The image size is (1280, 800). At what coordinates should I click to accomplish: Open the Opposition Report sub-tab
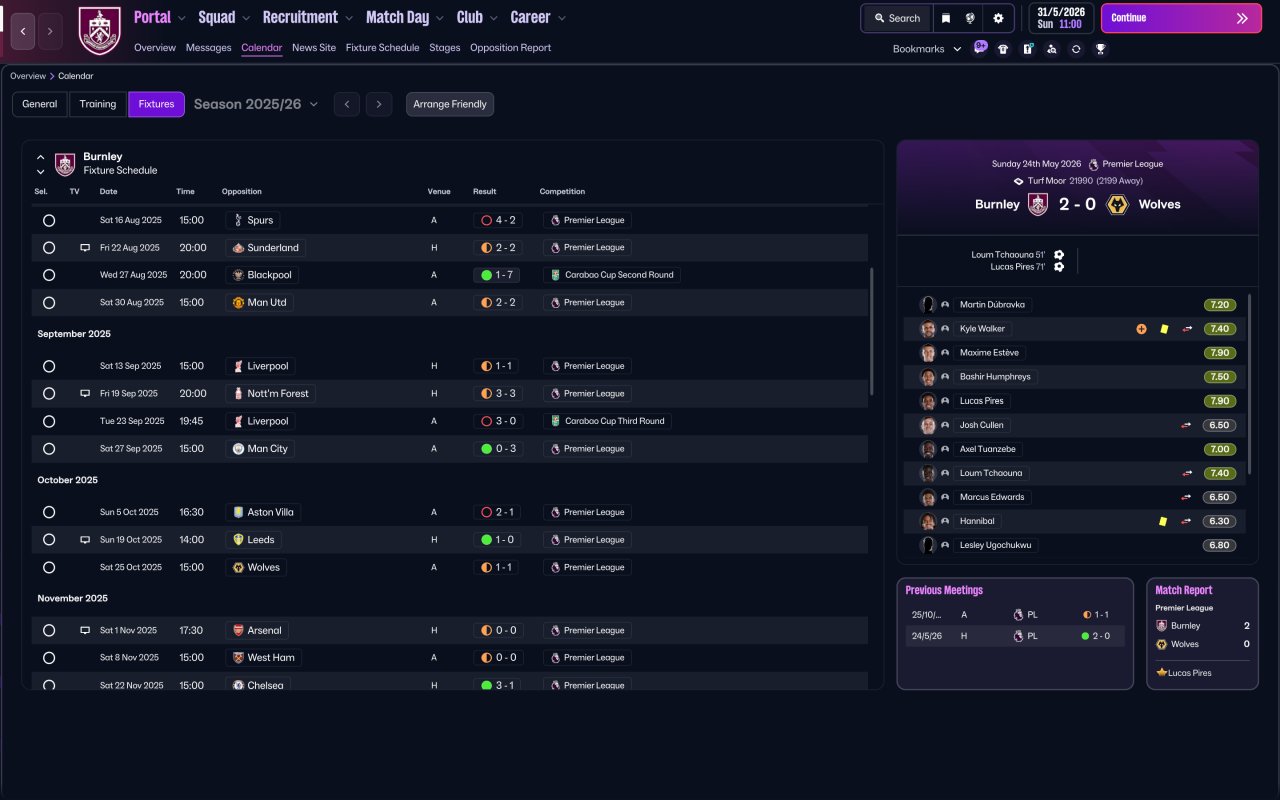pyautogui.click(x=510, y=48)
